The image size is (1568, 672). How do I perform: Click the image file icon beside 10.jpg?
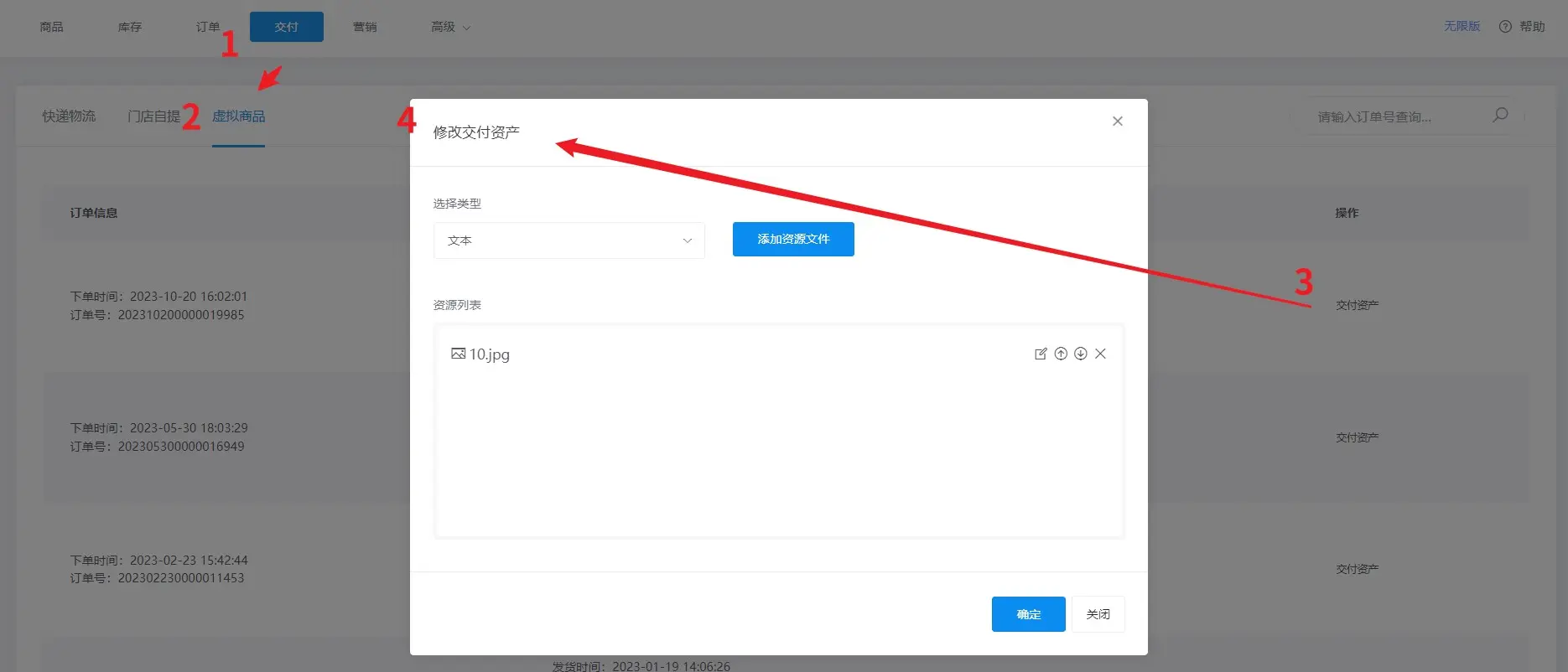point(458,354)
